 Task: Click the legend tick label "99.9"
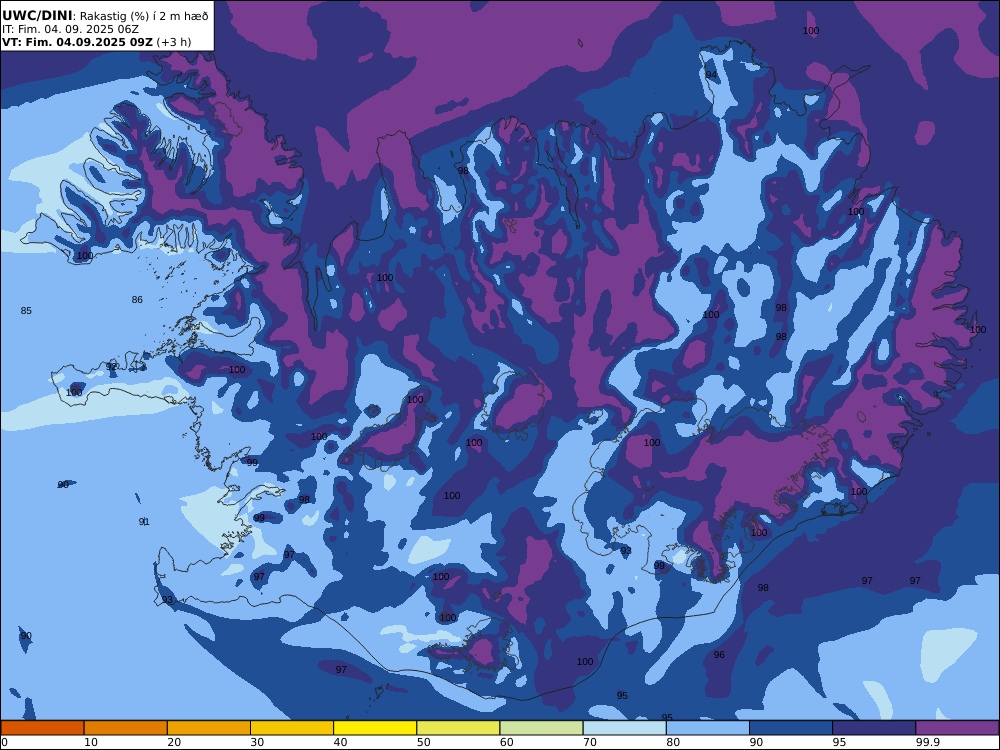pyautogui.click(x=927, y=742)
